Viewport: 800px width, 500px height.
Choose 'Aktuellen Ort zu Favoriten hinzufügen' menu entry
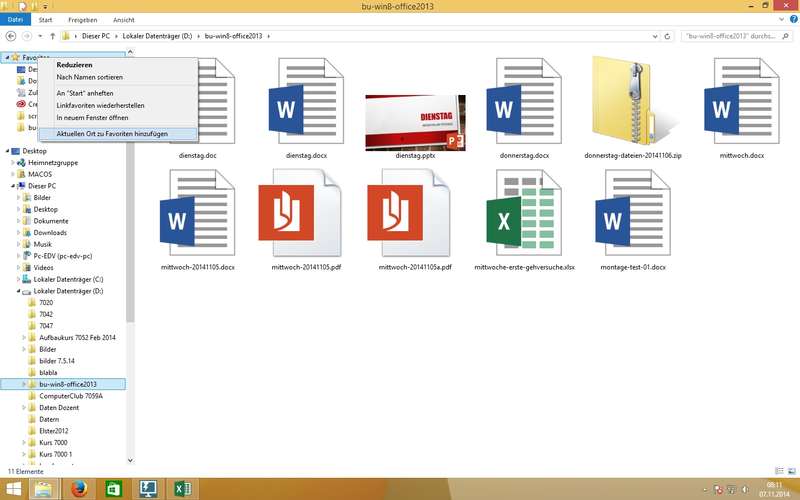point(111,133)
